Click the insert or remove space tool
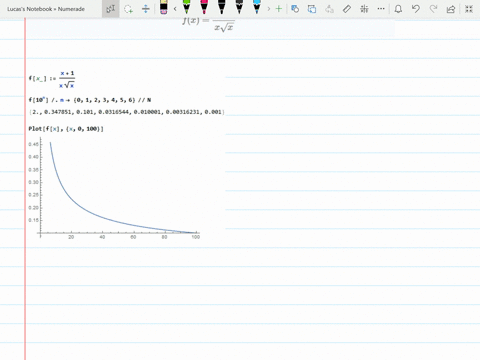 coord(146,9)
